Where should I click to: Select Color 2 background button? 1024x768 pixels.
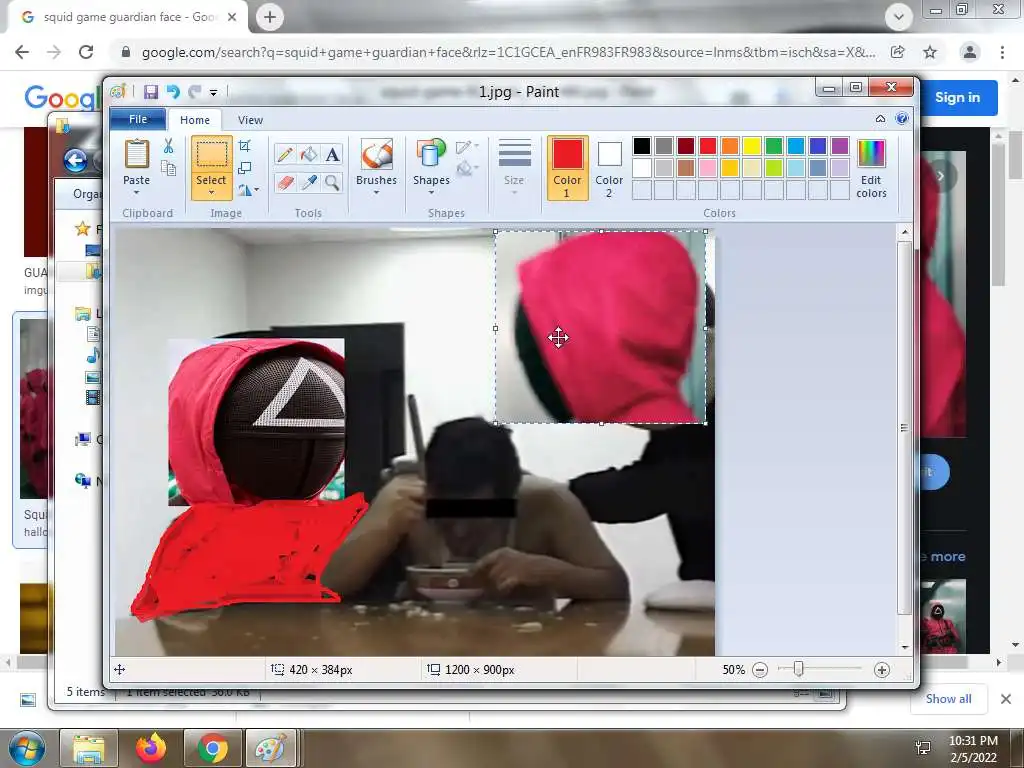pyautogui.click(x=609, y=168)
